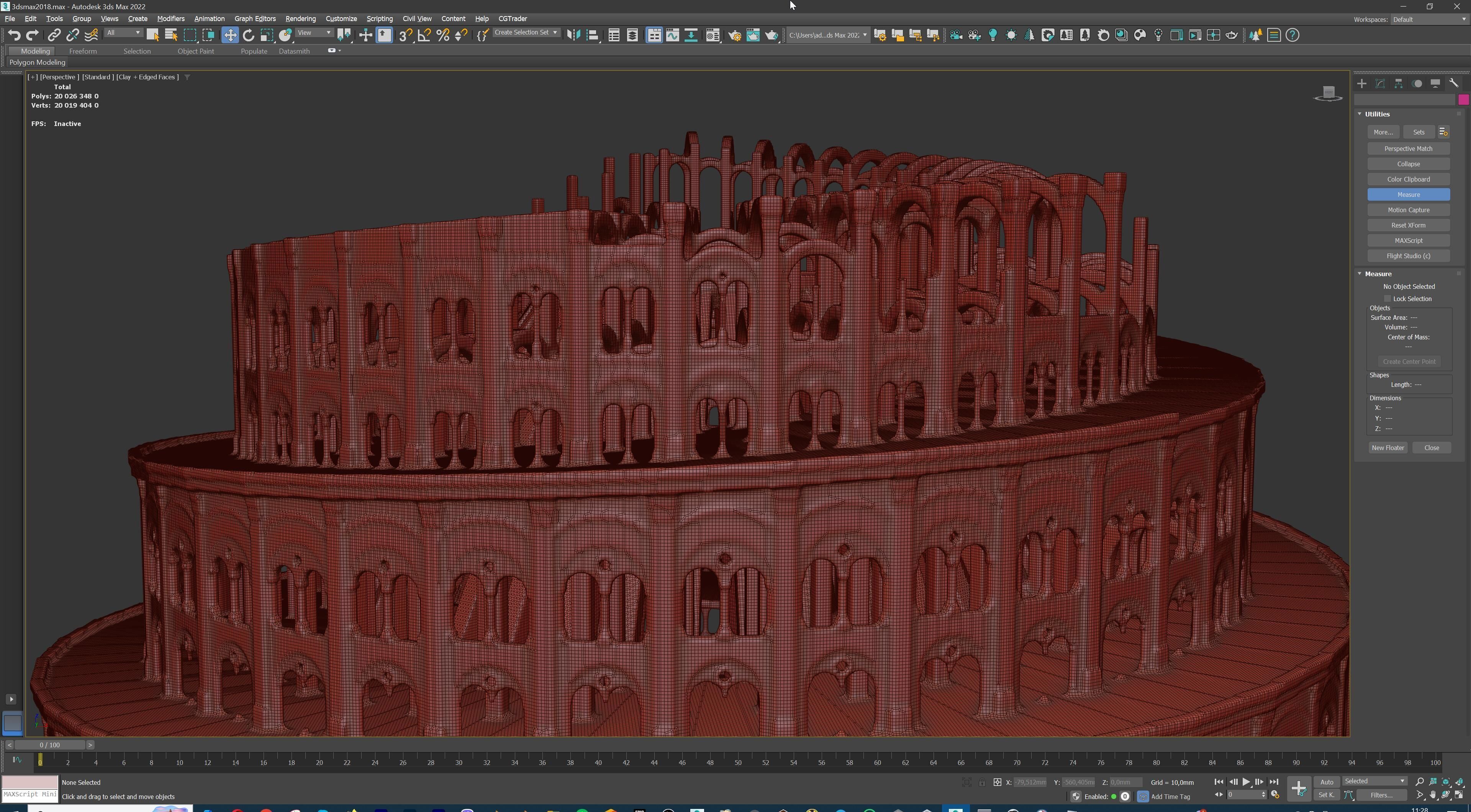Screen dimensions: 1471x812
Task: Open the Curve Editor icon
Action: click(673, 35)
